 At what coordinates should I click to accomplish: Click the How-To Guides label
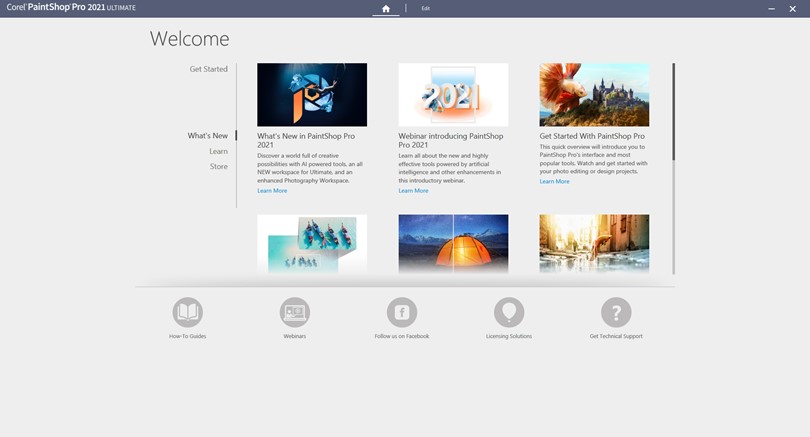pos(188,336)
